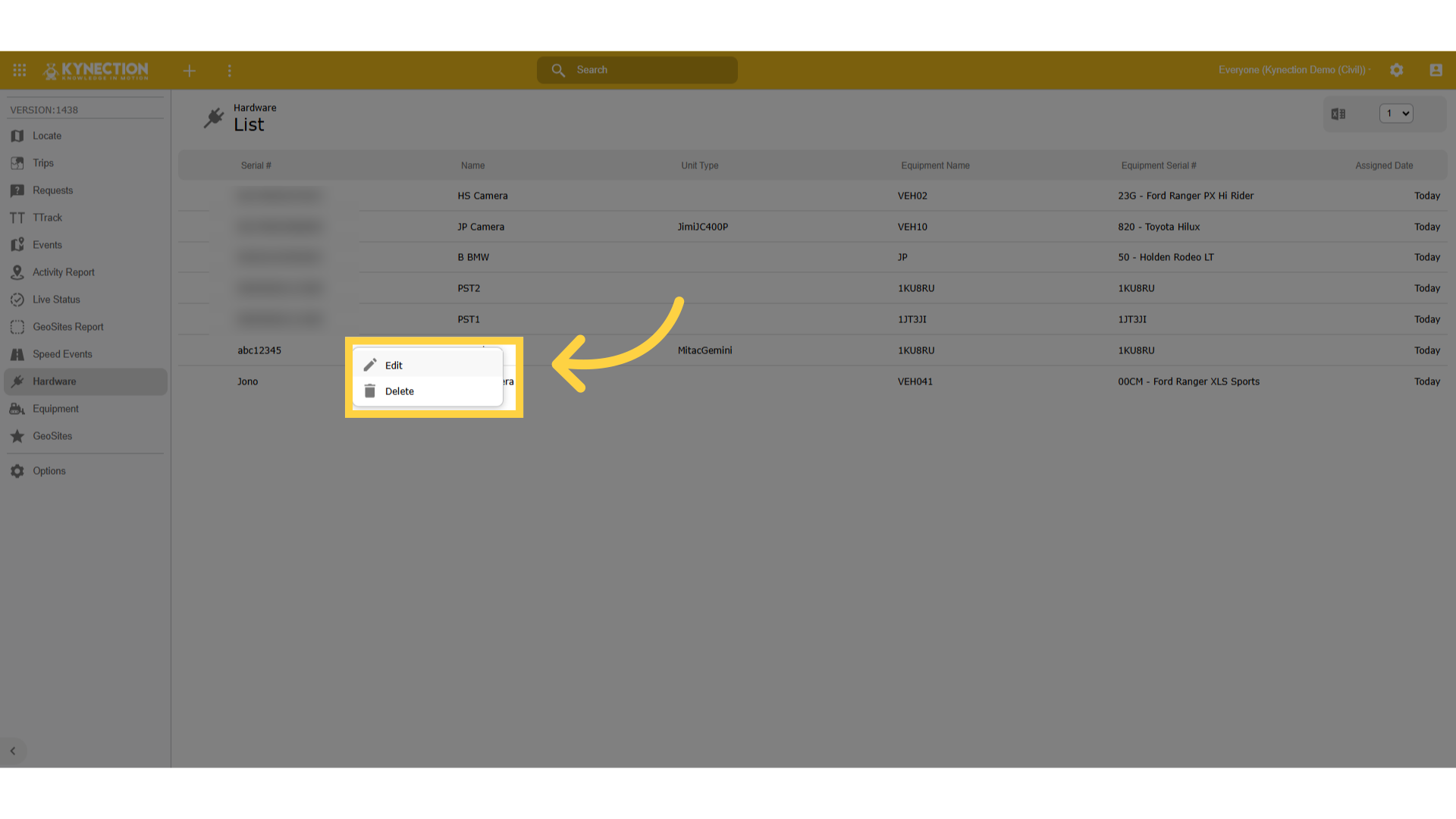
Task: Select Edit in the context menu
Action: [x=428, y=365]
